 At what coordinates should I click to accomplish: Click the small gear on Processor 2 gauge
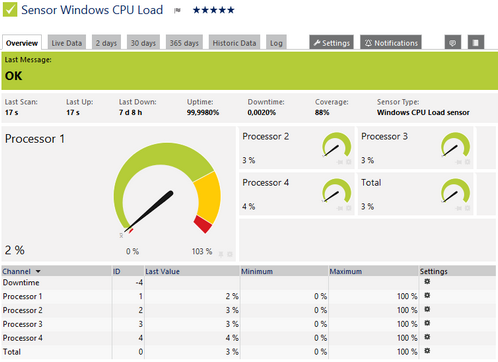349,162
